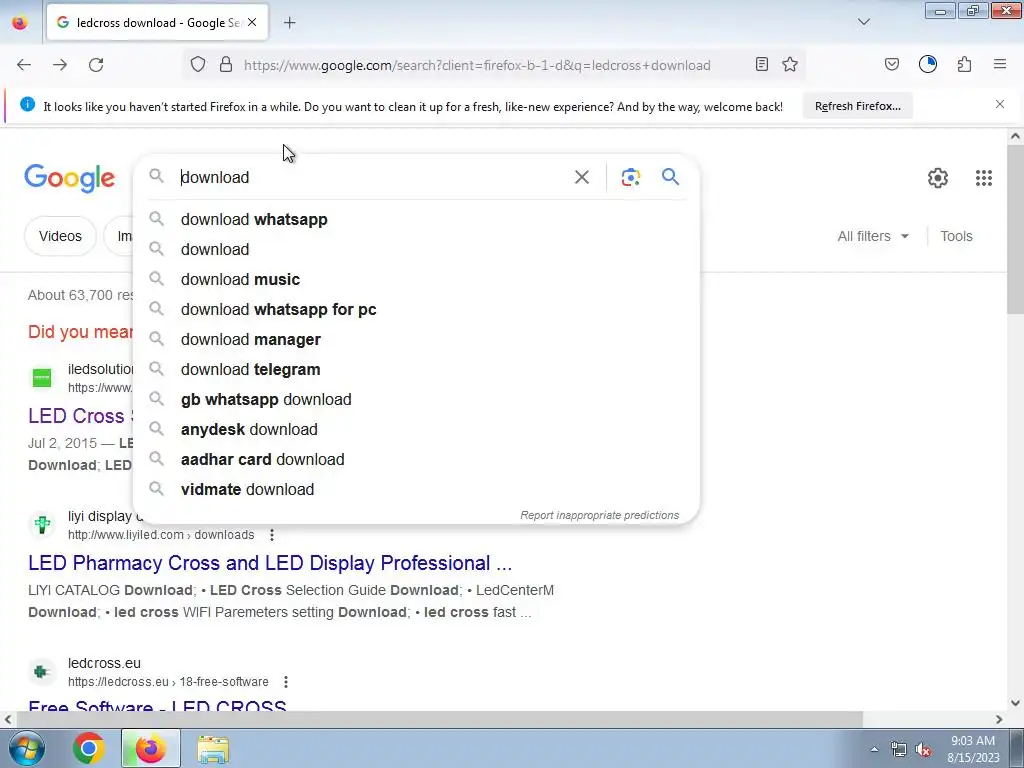This screenshot has height=768, width=1024.
Task: Open Firefox account circle icon
Action: [x=927, y=64]
